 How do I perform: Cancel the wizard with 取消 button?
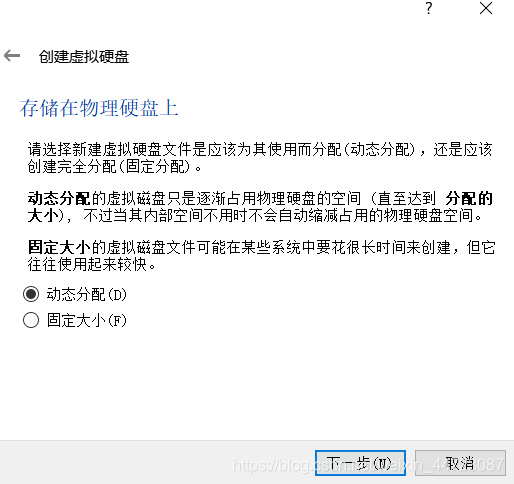460,463
